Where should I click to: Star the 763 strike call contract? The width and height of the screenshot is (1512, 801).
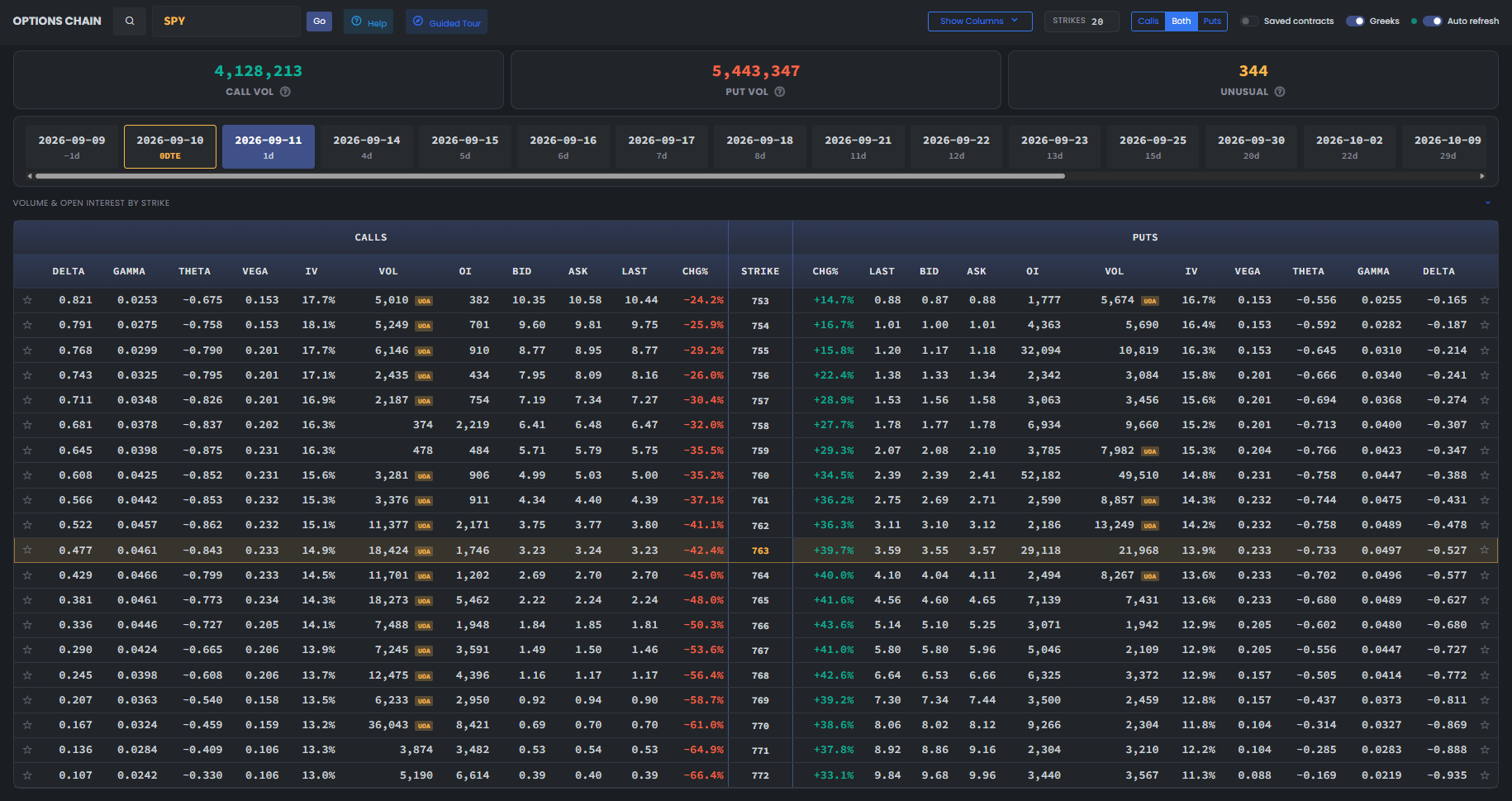tap(27, 550)
